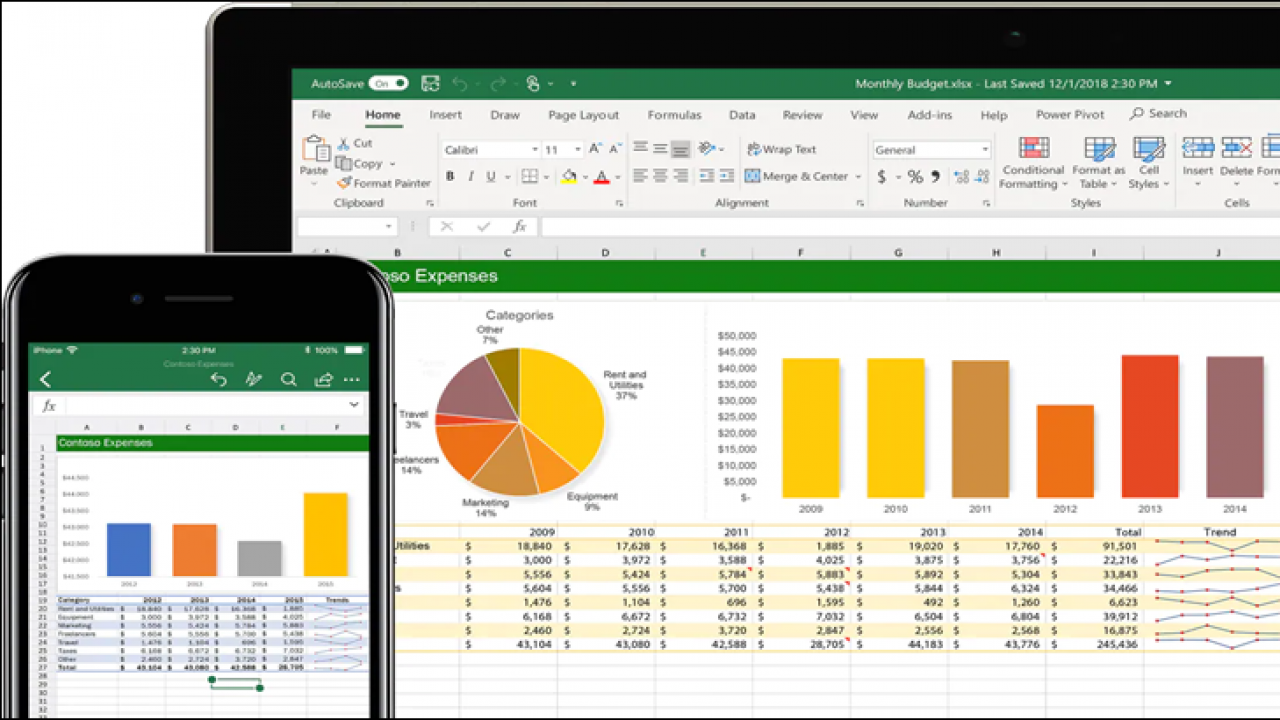Apply the Percent Style format
This screenshot has width=1280, height=720.
[x=913, y=174]
